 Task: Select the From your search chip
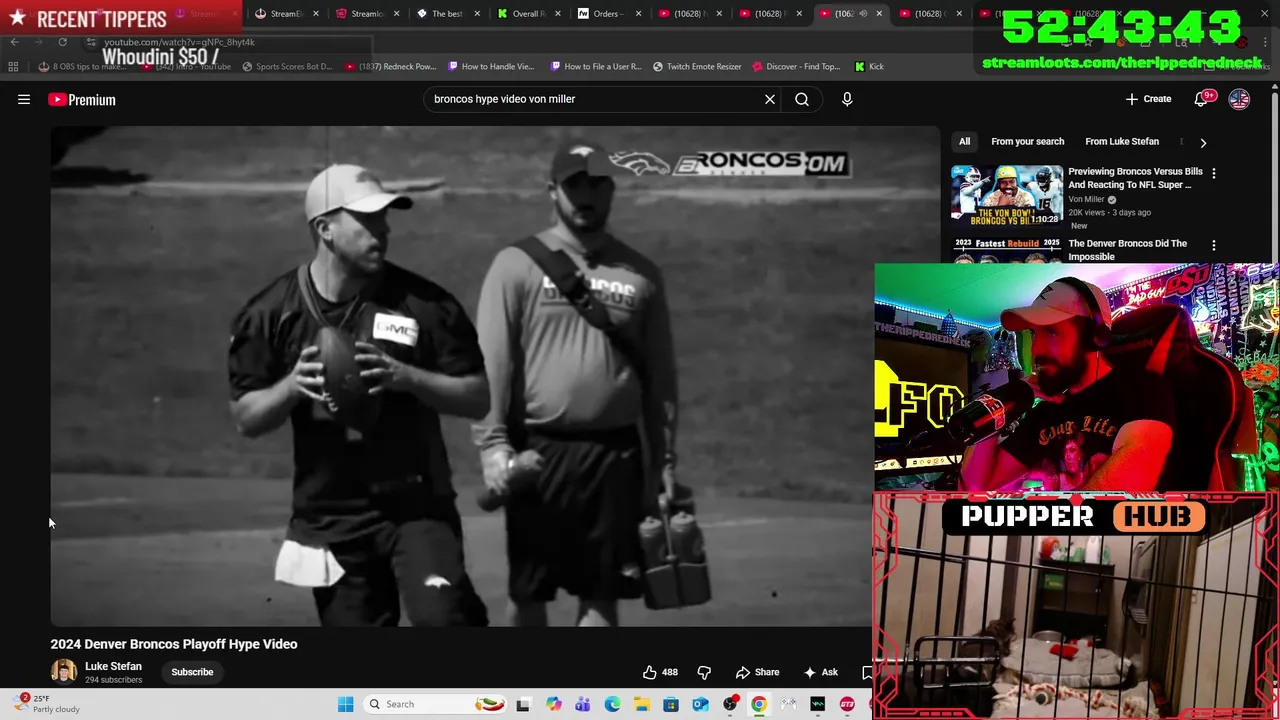coord(1027,141)
